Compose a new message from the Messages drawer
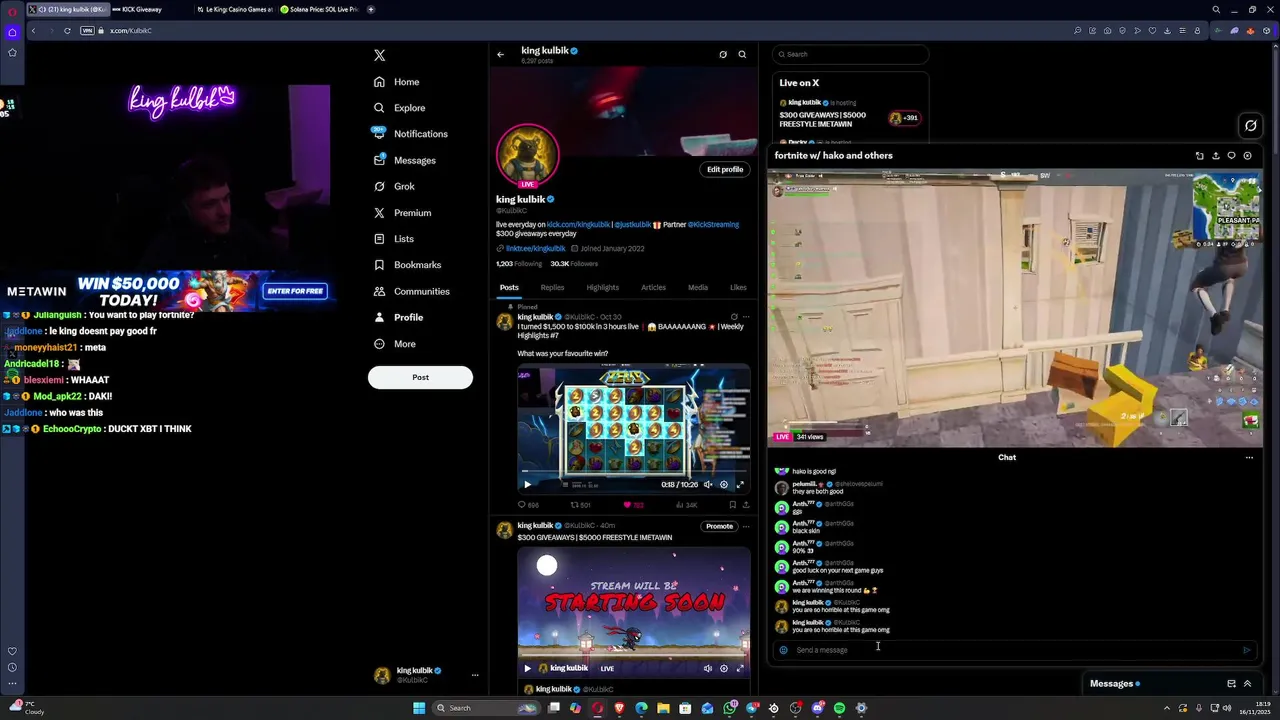 (1231, 684)
